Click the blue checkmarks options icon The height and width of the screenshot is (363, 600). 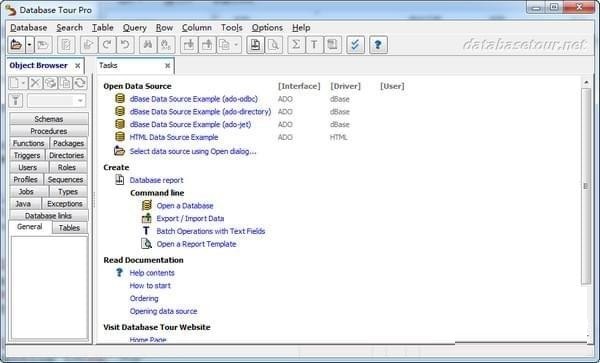(355, 45)
